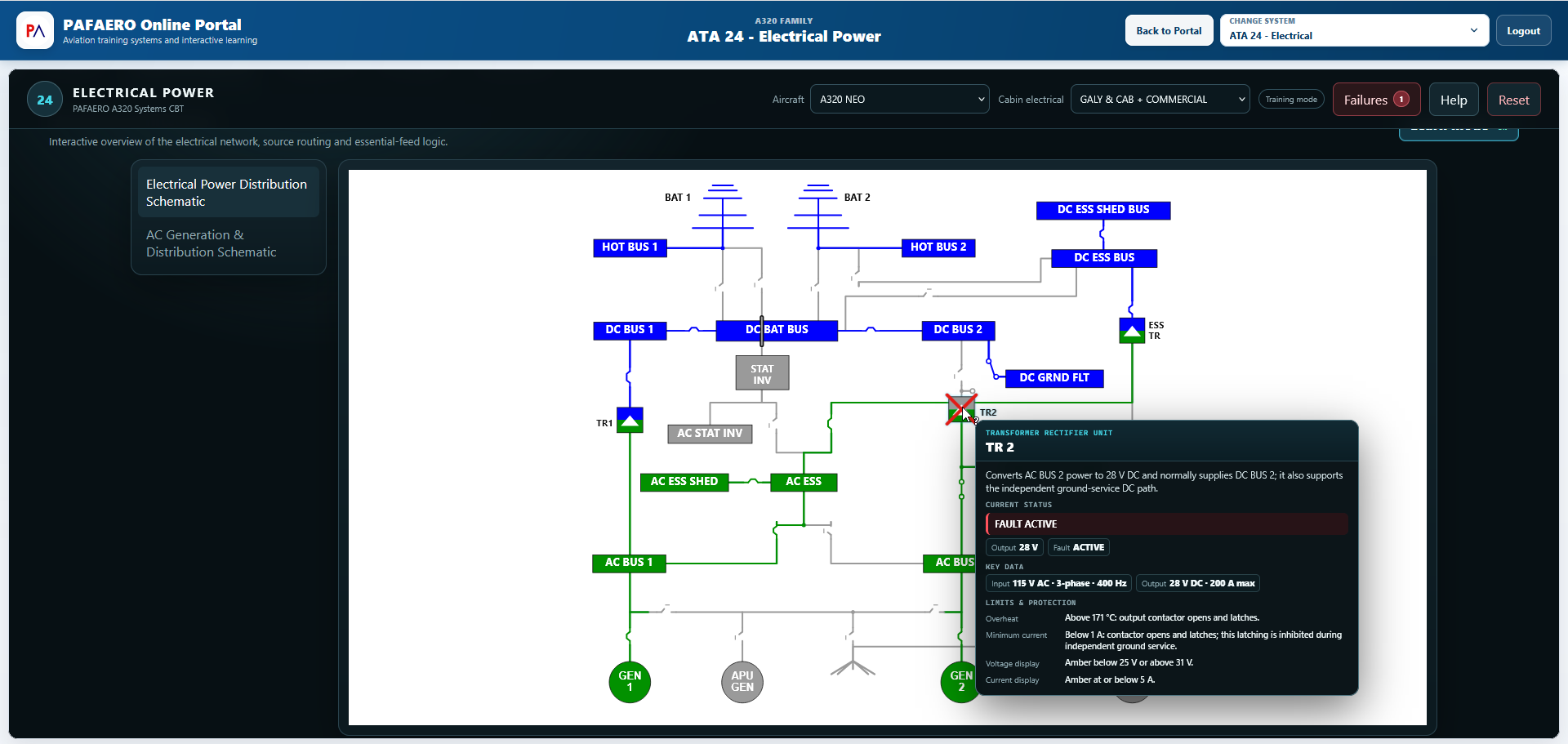Click the BAT 2 battery symbol

click(817, 207)
